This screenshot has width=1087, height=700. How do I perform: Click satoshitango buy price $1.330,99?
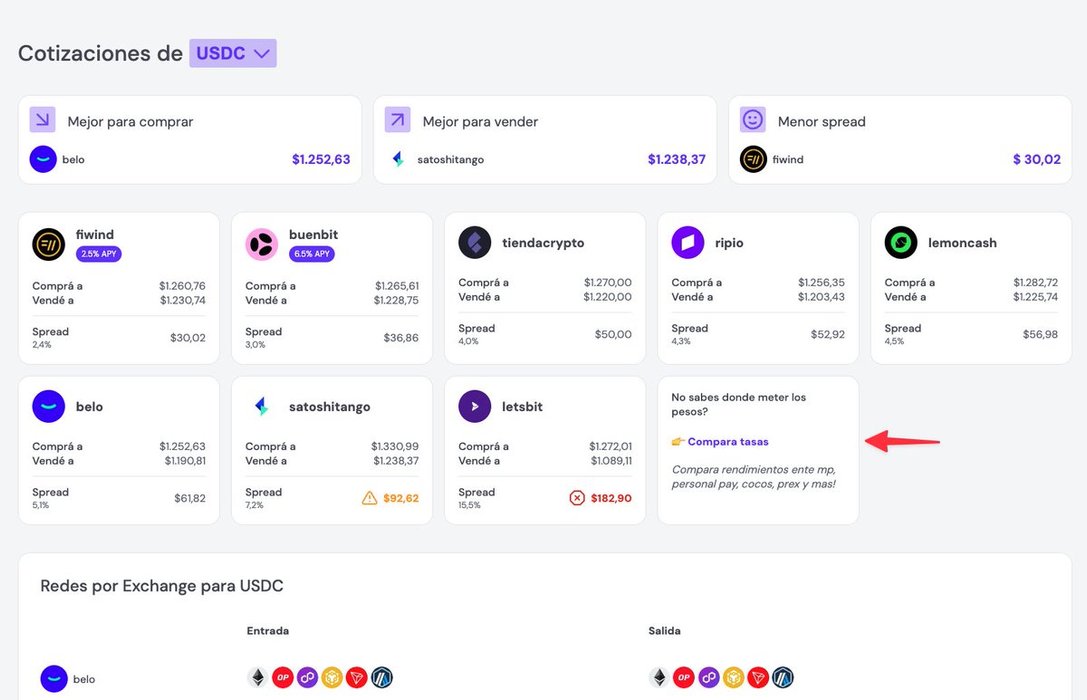[394, 446]
